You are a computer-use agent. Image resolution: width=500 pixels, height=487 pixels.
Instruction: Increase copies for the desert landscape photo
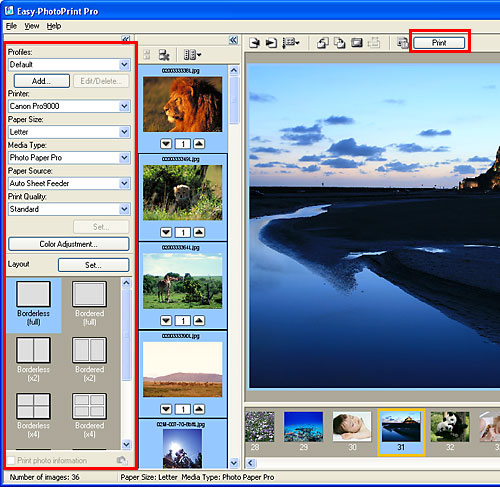click(199, 409)
